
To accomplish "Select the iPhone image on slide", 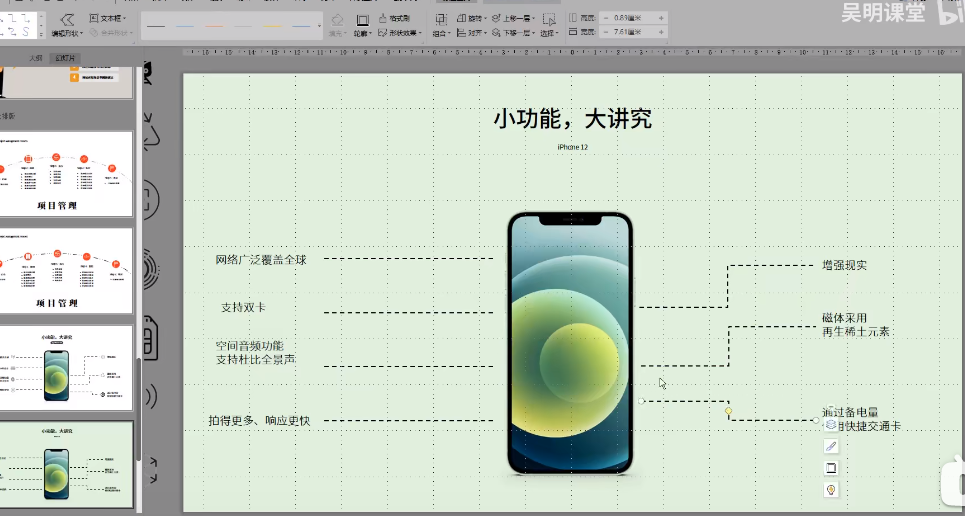I will 571,343.
